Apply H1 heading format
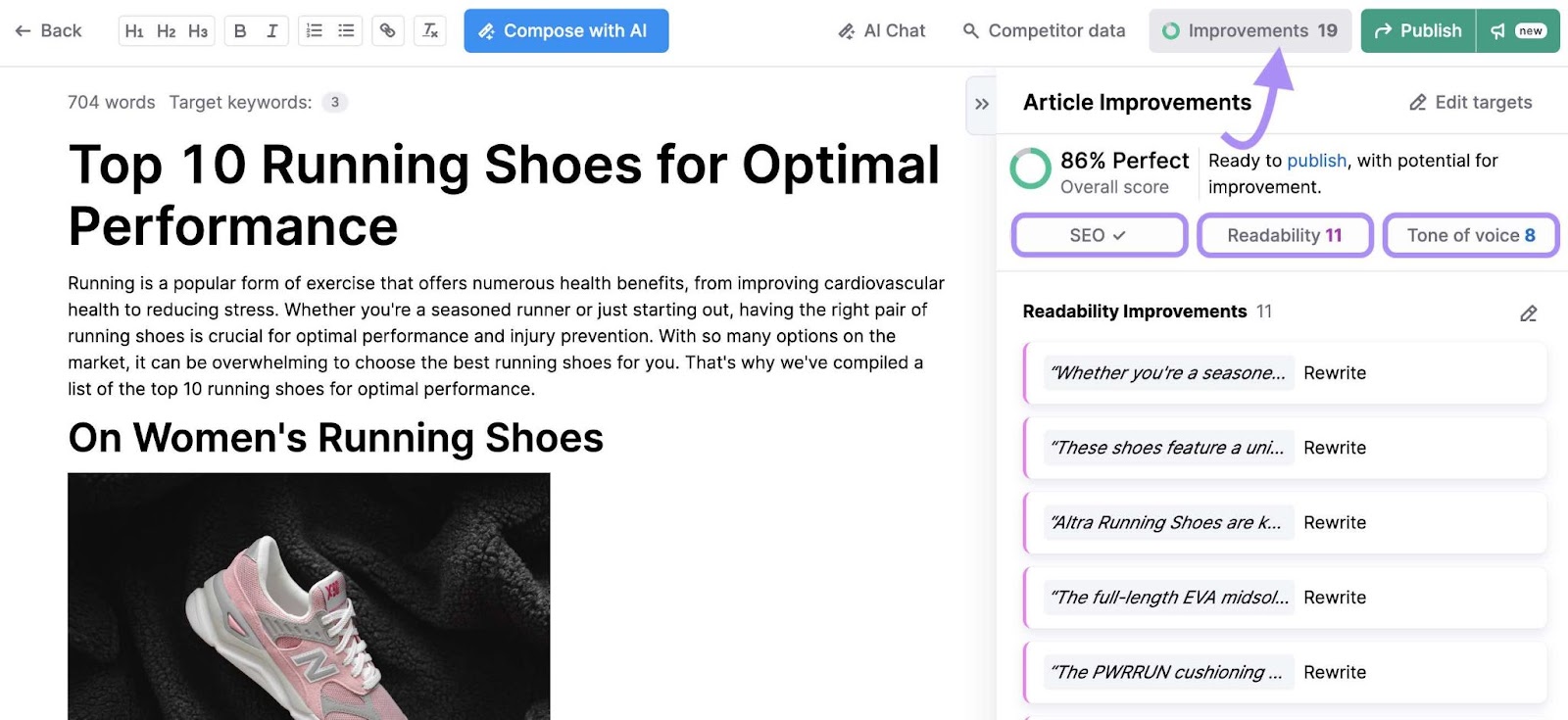1568x720 pixels. click(x=134, y=30)
